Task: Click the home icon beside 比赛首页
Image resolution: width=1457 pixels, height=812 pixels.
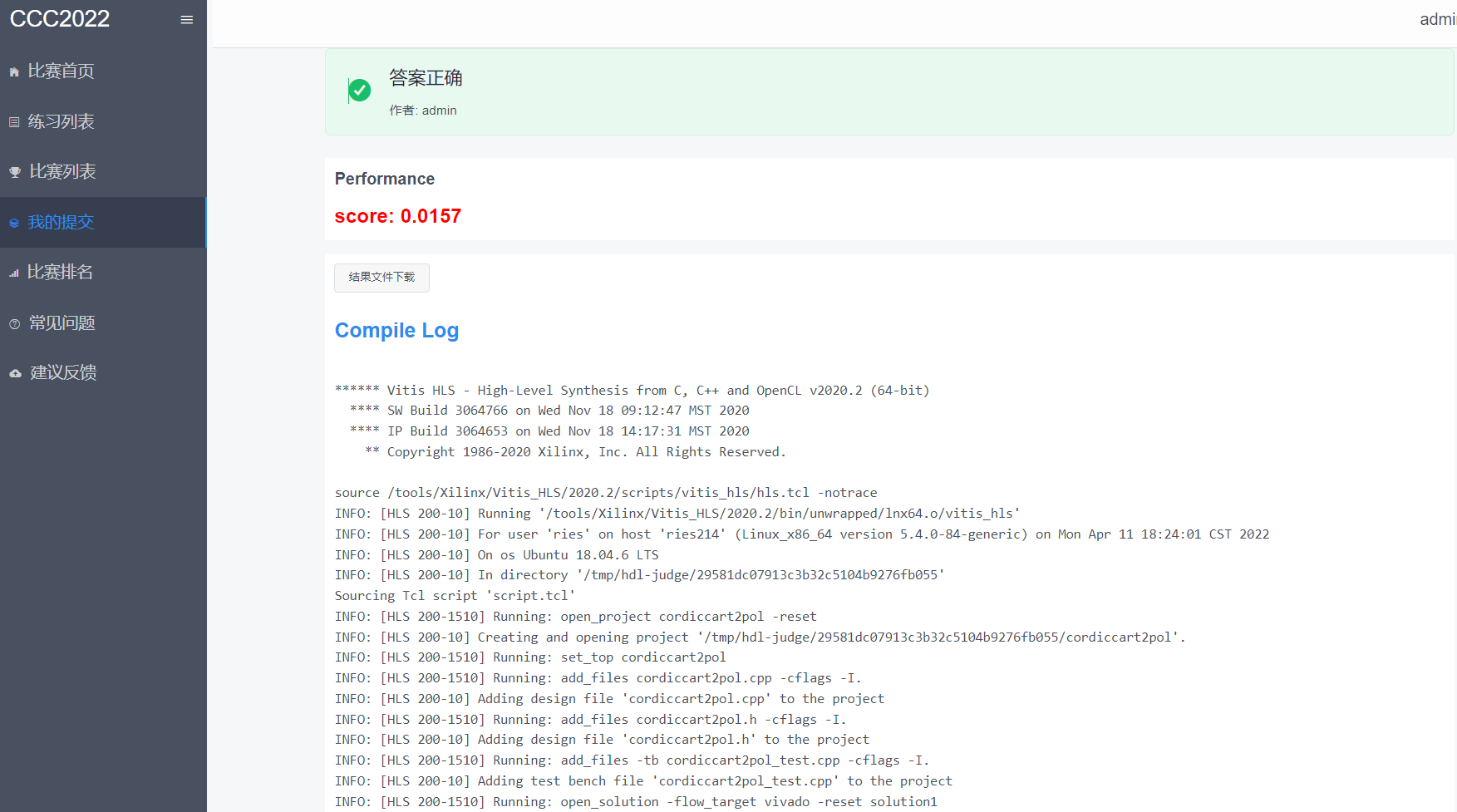Action: pyautogui.click(x=14, y=72)
